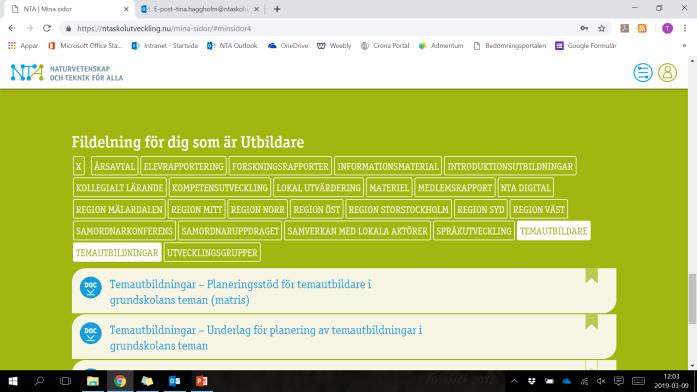Click the RSS extension icon
The width and height of the screenshot is (697, 392).
[x=642, y=28]
